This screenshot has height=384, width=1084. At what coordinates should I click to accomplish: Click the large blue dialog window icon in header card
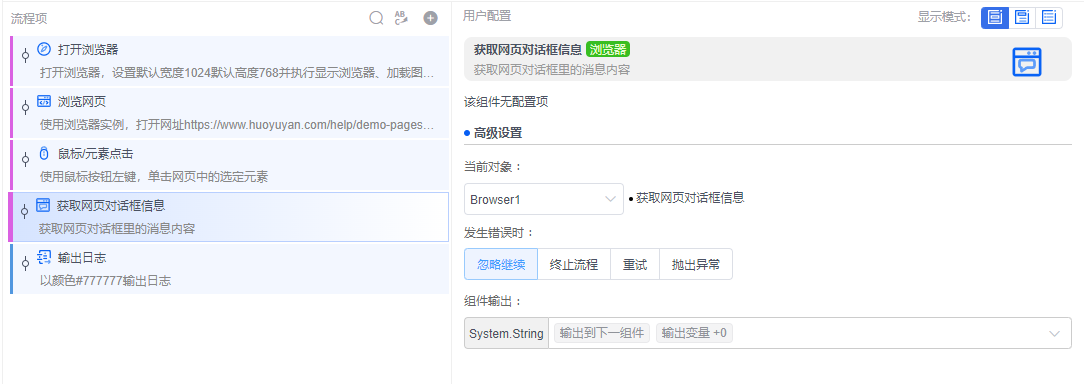[x=1027, y=62]
